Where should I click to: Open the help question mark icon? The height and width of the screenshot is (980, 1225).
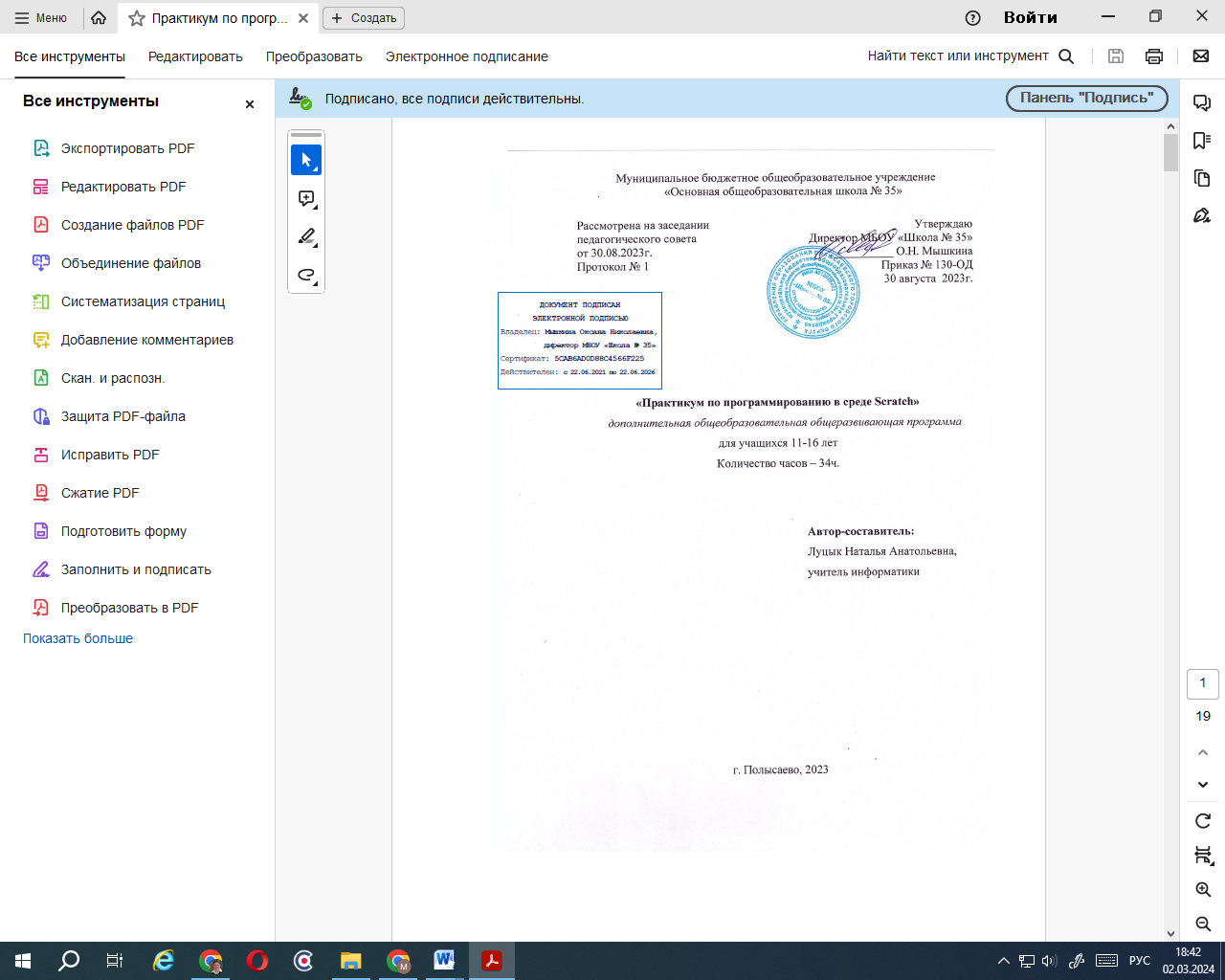pyautogui.click(x=973, y=17)
